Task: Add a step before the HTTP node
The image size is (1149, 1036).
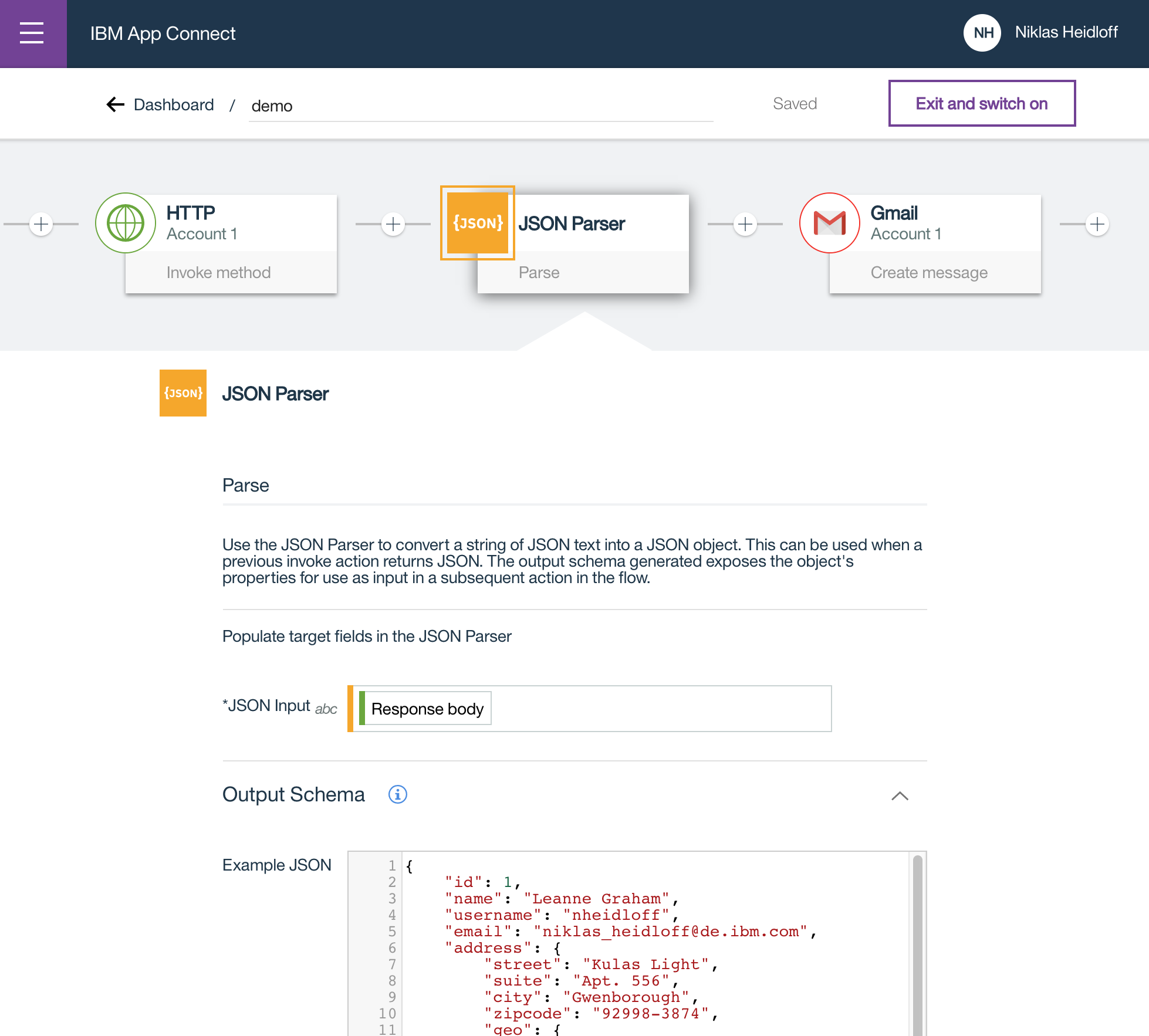Action: coord(41,224)
